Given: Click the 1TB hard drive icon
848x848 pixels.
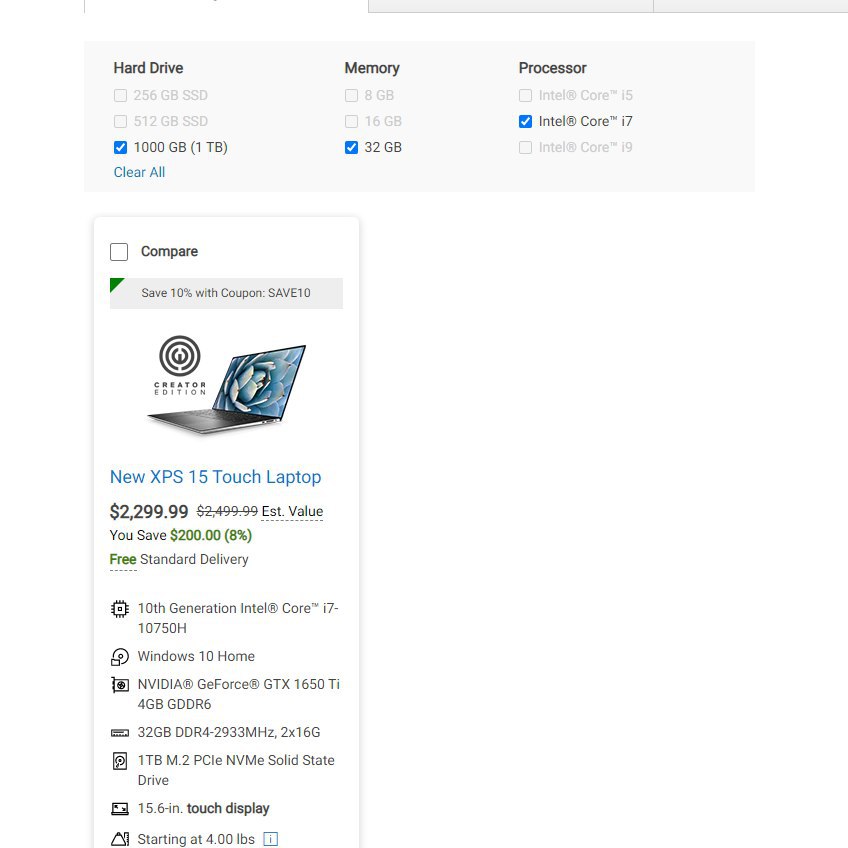Looking at the screenshot, I should click(x=120, y=761).
